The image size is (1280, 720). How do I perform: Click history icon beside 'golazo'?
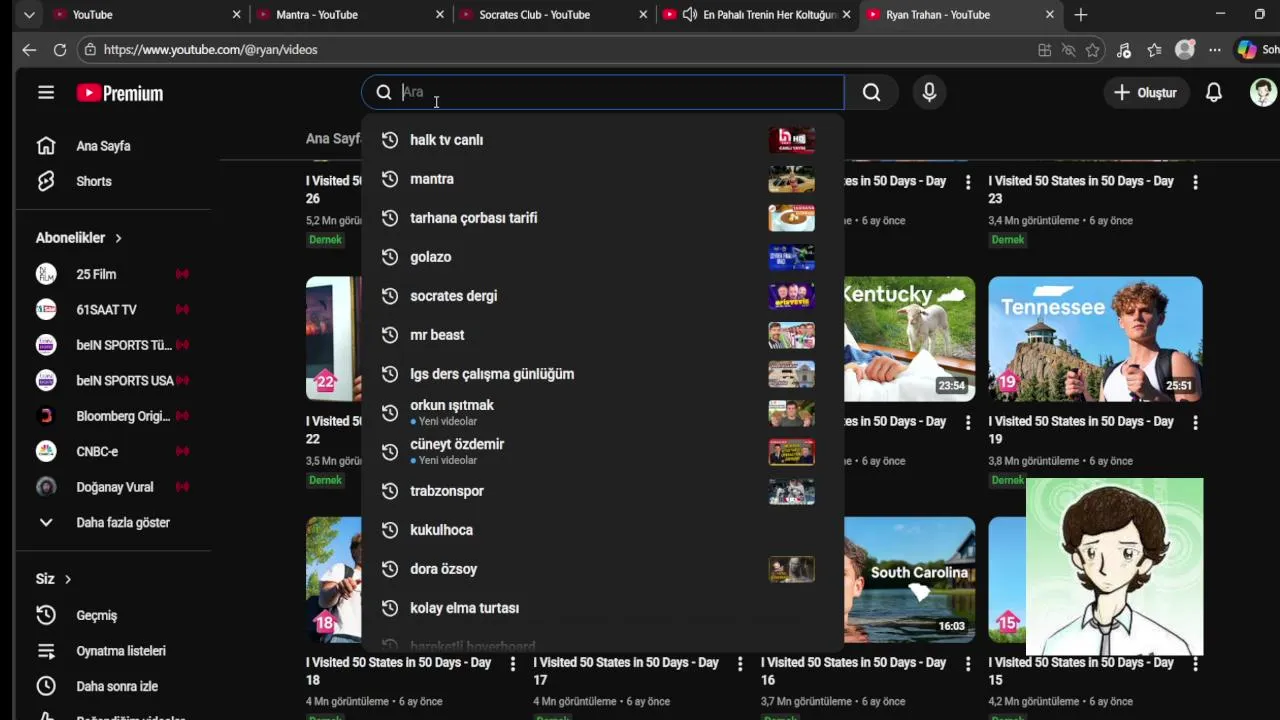click(x=390, y=257)
